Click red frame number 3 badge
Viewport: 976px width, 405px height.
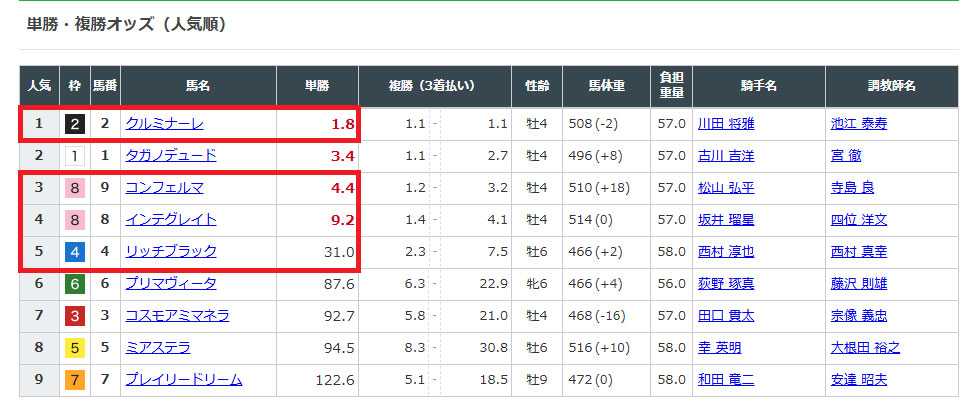tap(74, 316)
